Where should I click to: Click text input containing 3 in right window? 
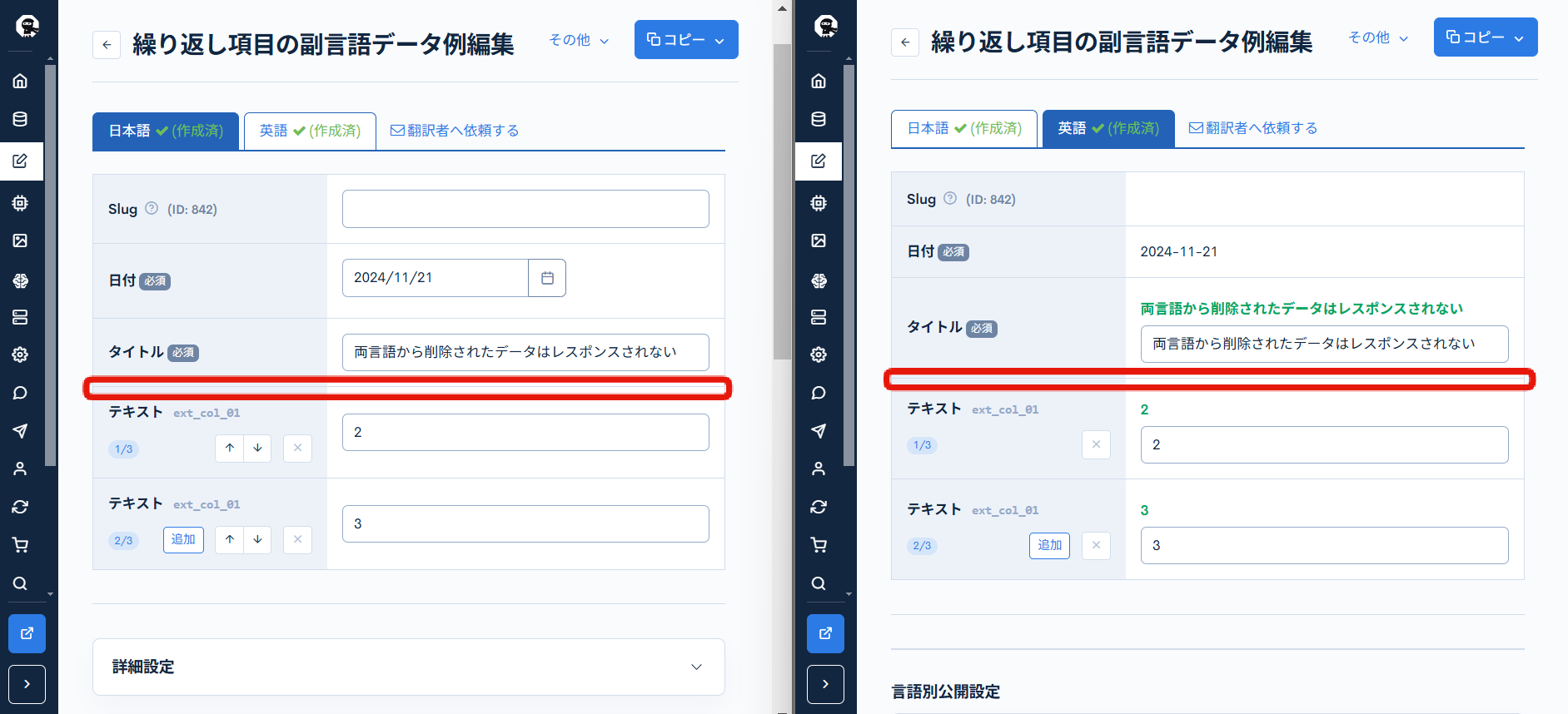[x=1324, y=545]
